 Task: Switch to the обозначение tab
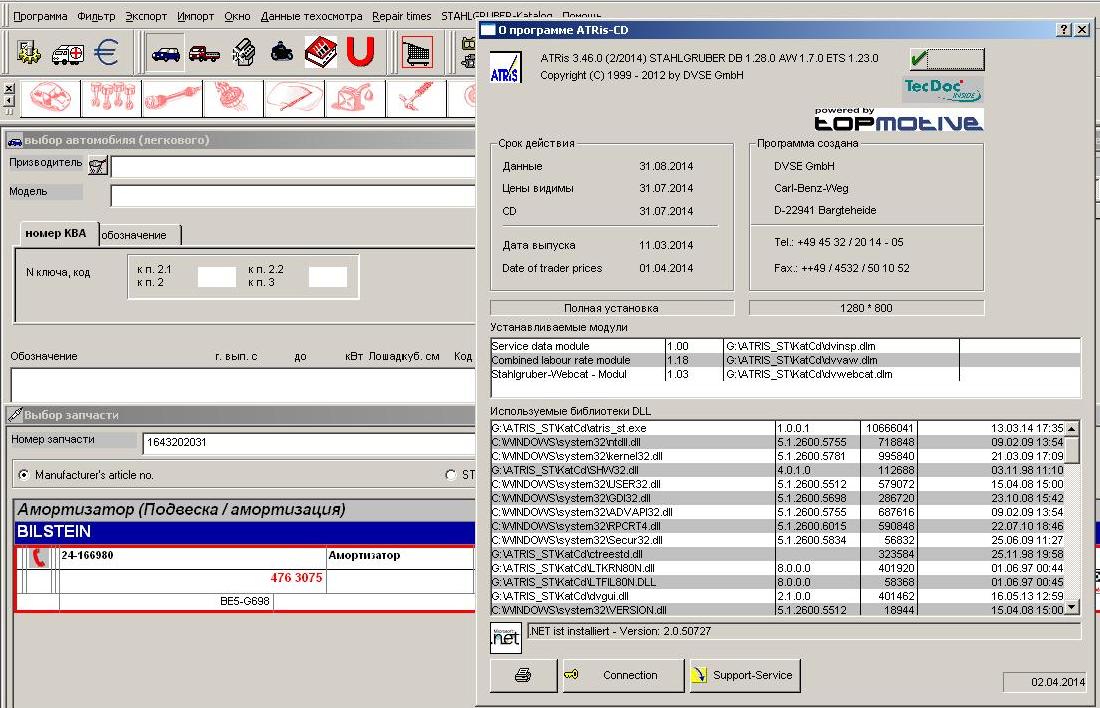pos(139,235)
